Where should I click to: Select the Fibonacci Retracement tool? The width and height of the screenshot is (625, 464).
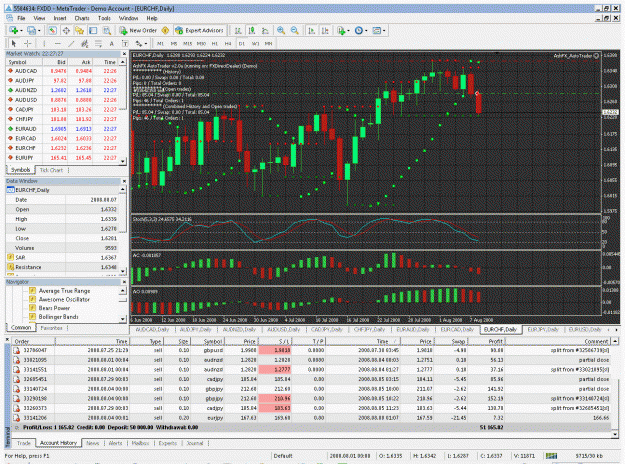coord(98,43)
